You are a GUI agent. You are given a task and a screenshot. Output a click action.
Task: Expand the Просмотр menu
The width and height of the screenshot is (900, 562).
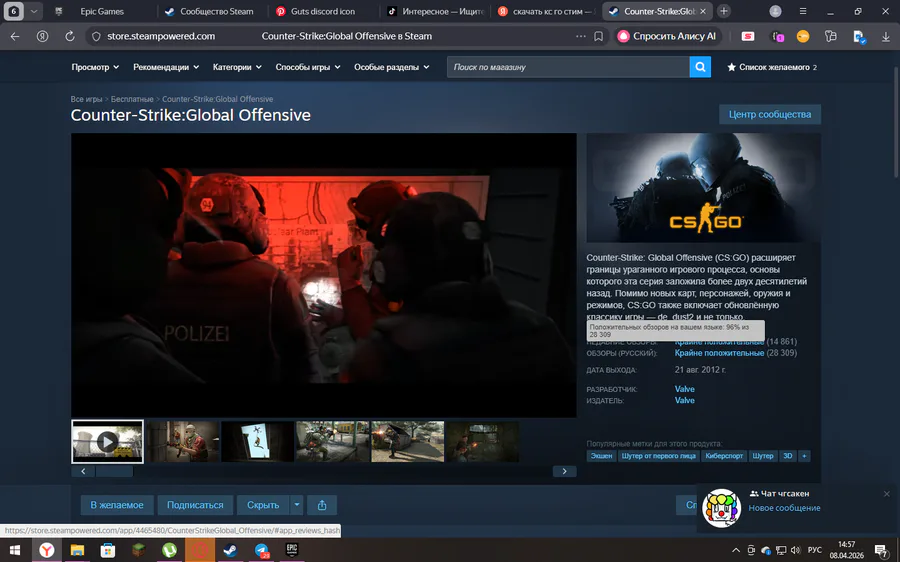pos(95,67)
